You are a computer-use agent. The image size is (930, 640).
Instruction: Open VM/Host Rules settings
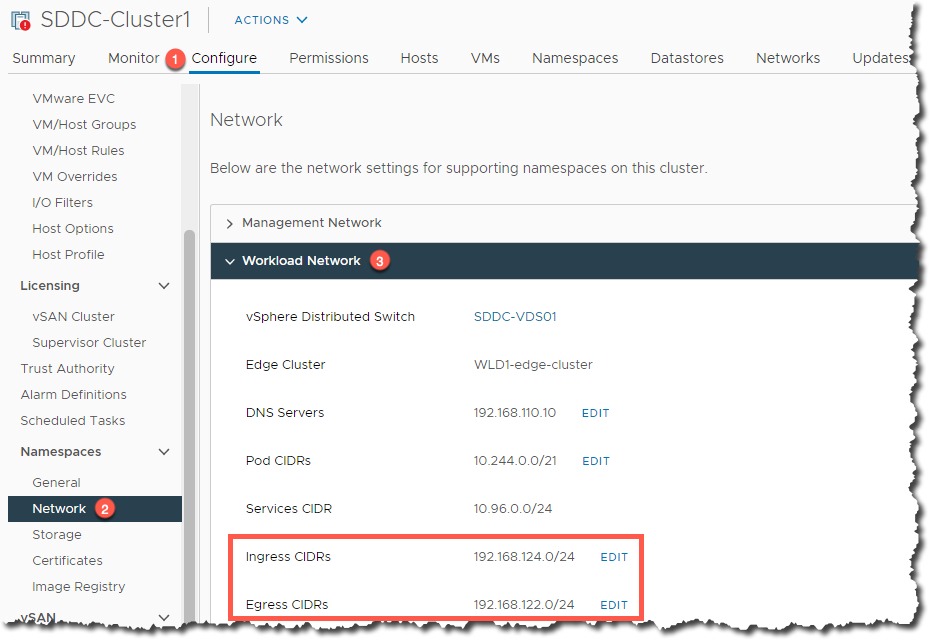click(78, 151)
